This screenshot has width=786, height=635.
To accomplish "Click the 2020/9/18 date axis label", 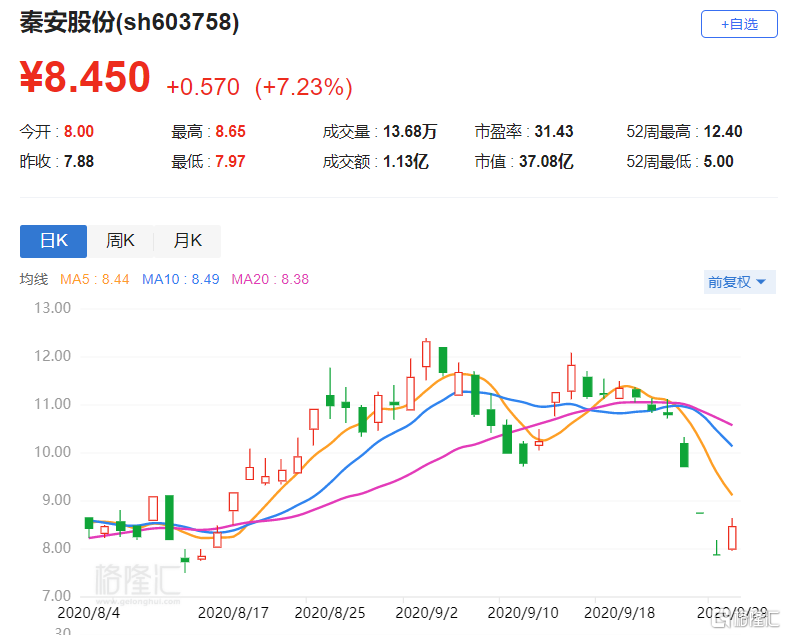I will coord(620,613).
